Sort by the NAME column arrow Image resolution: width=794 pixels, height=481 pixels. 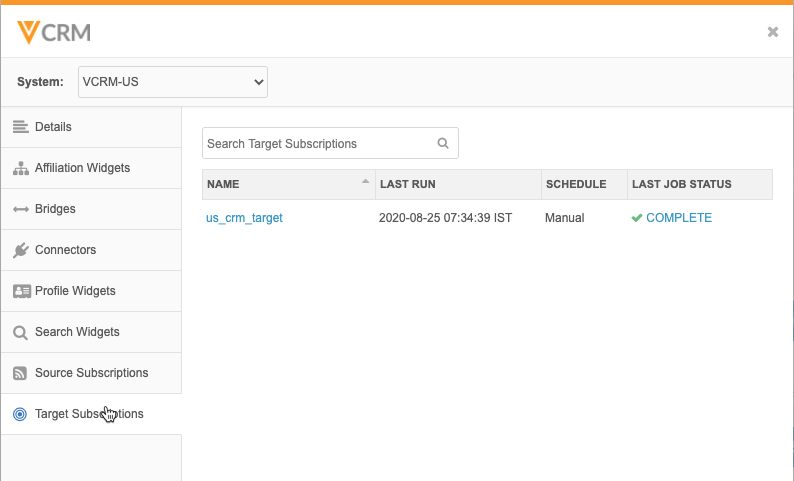pos(365,183)
